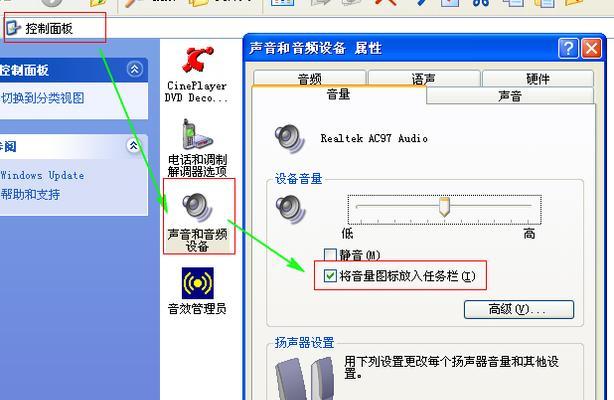Enable the 静音 mute checkbox
Viewport: 614px width, 400px height.
pyautogui.click(x=331, y=256)
